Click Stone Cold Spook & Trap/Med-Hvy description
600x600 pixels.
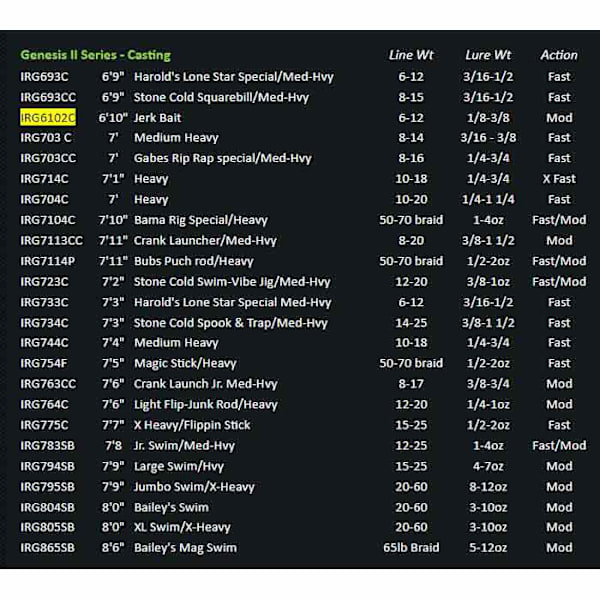click(231, 323)
